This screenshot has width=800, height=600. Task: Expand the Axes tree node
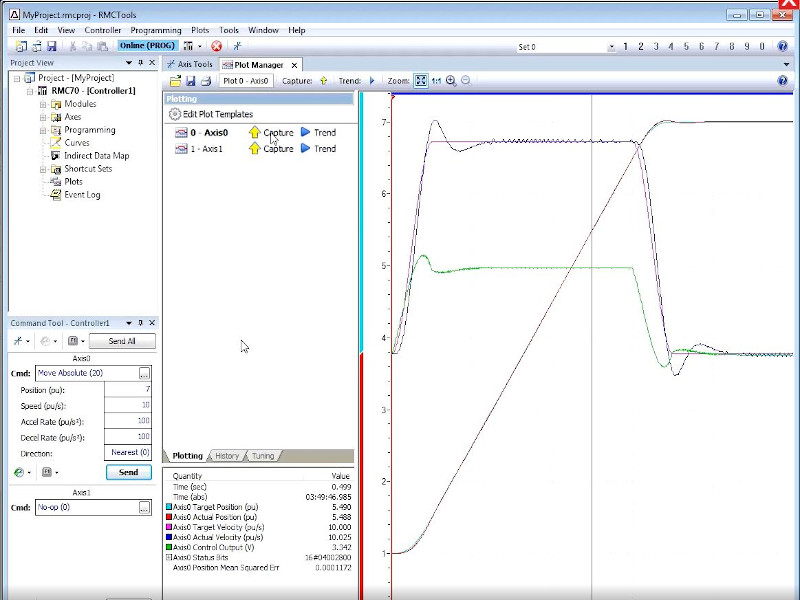coord(43,117)
